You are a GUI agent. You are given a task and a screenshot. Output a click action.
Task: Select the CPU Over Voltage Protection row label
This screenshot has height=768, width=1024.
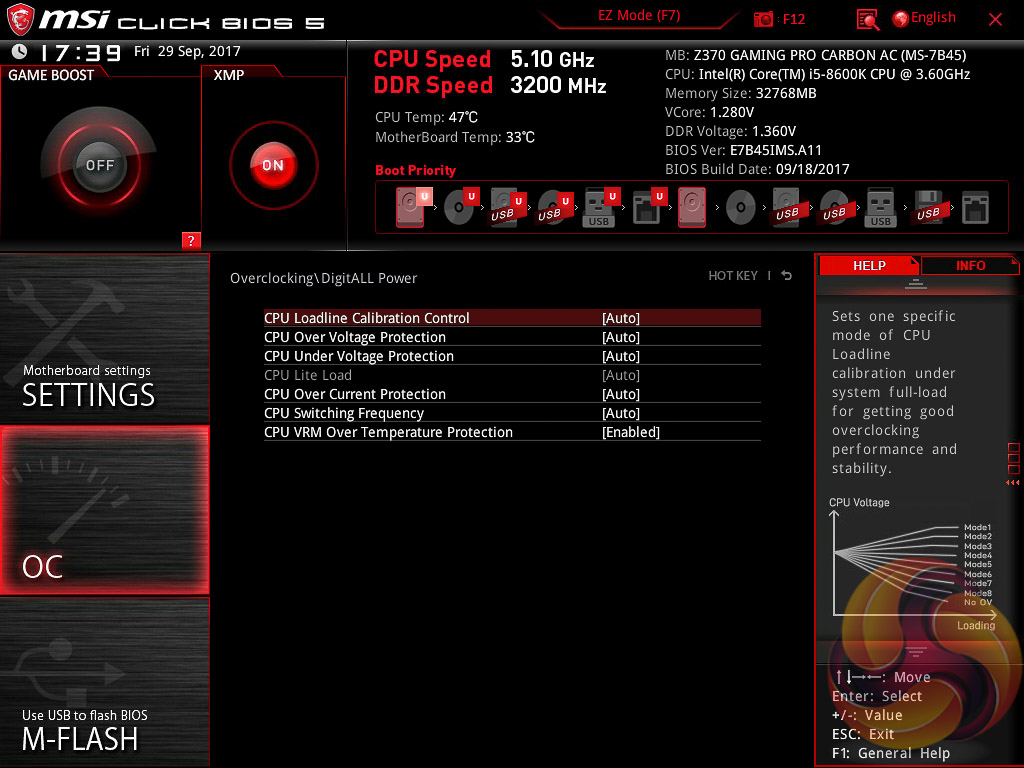355,337
